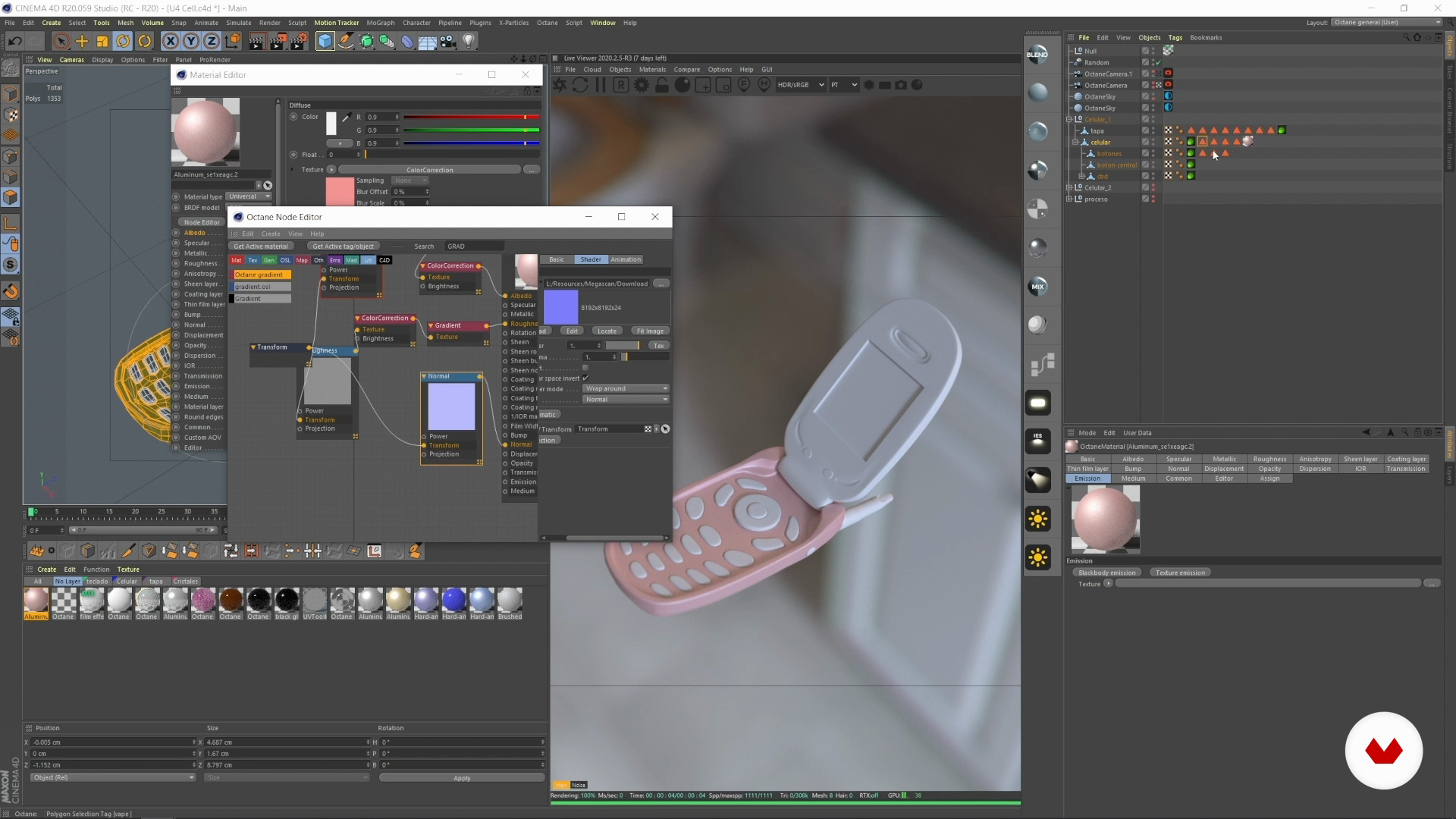Image resolution: width=1456 pixels, height=819 pixels.
Task: Click the IES light icon
Action: point(1037,441)
